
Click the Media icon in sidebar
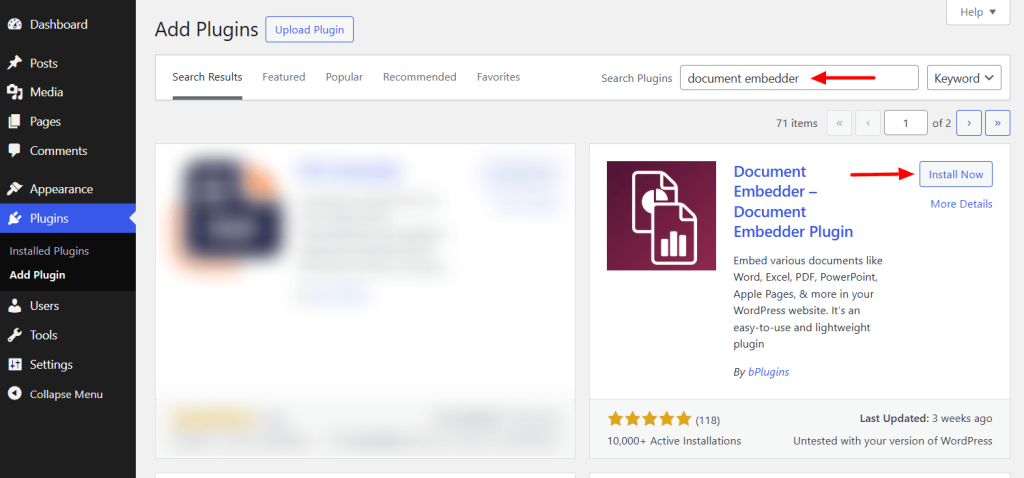14,92
